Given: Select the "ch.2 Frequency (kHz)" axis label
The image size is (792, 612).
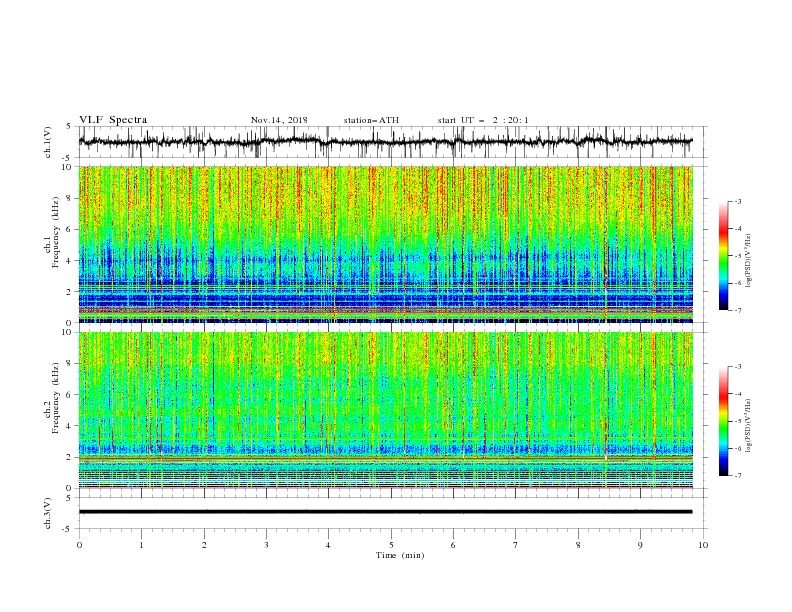Looking at the screenshot, I should pos(53,398).
